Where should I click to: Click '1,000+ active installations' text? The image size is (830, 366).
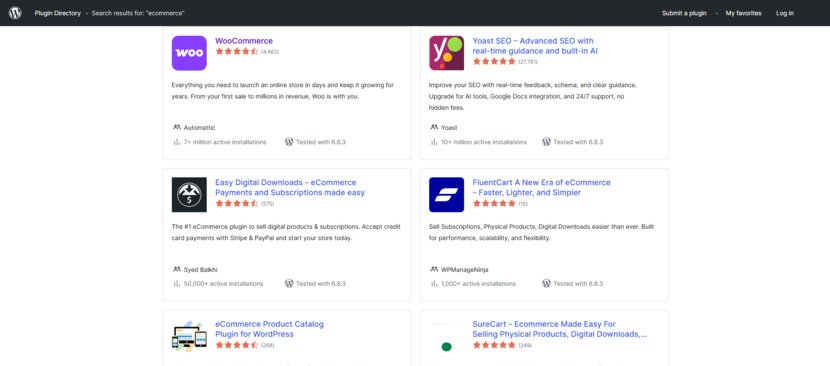coord(480,283)
